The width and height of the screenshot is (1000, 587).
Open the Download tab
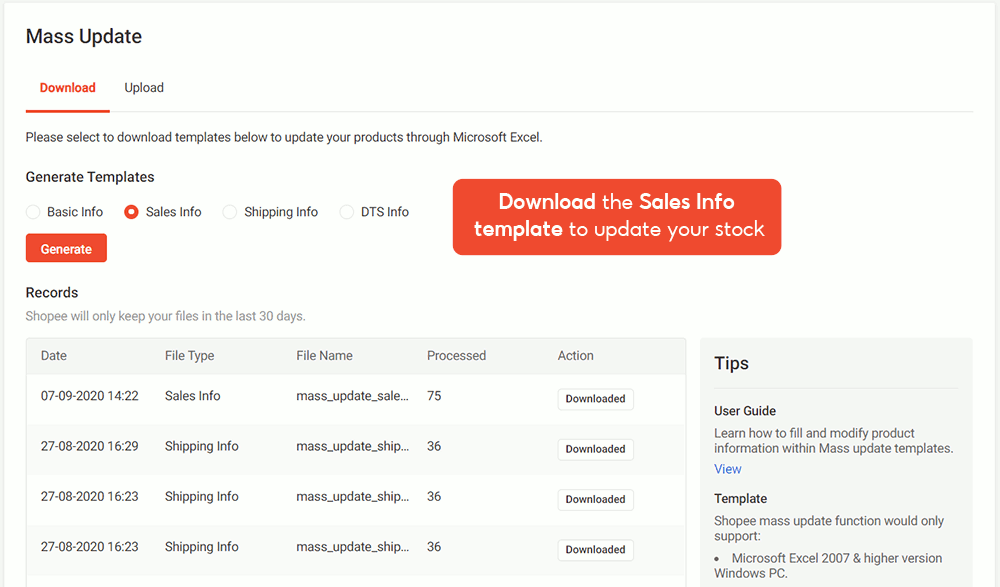tap(68, 87)
